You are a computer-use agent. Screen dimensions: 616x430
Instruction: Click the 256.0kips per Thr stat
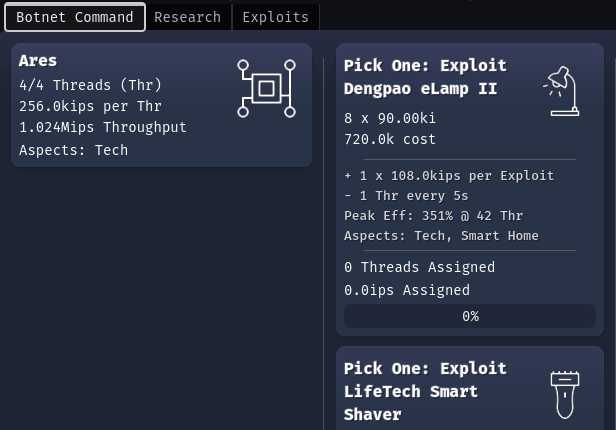click(x=90, y=106)
